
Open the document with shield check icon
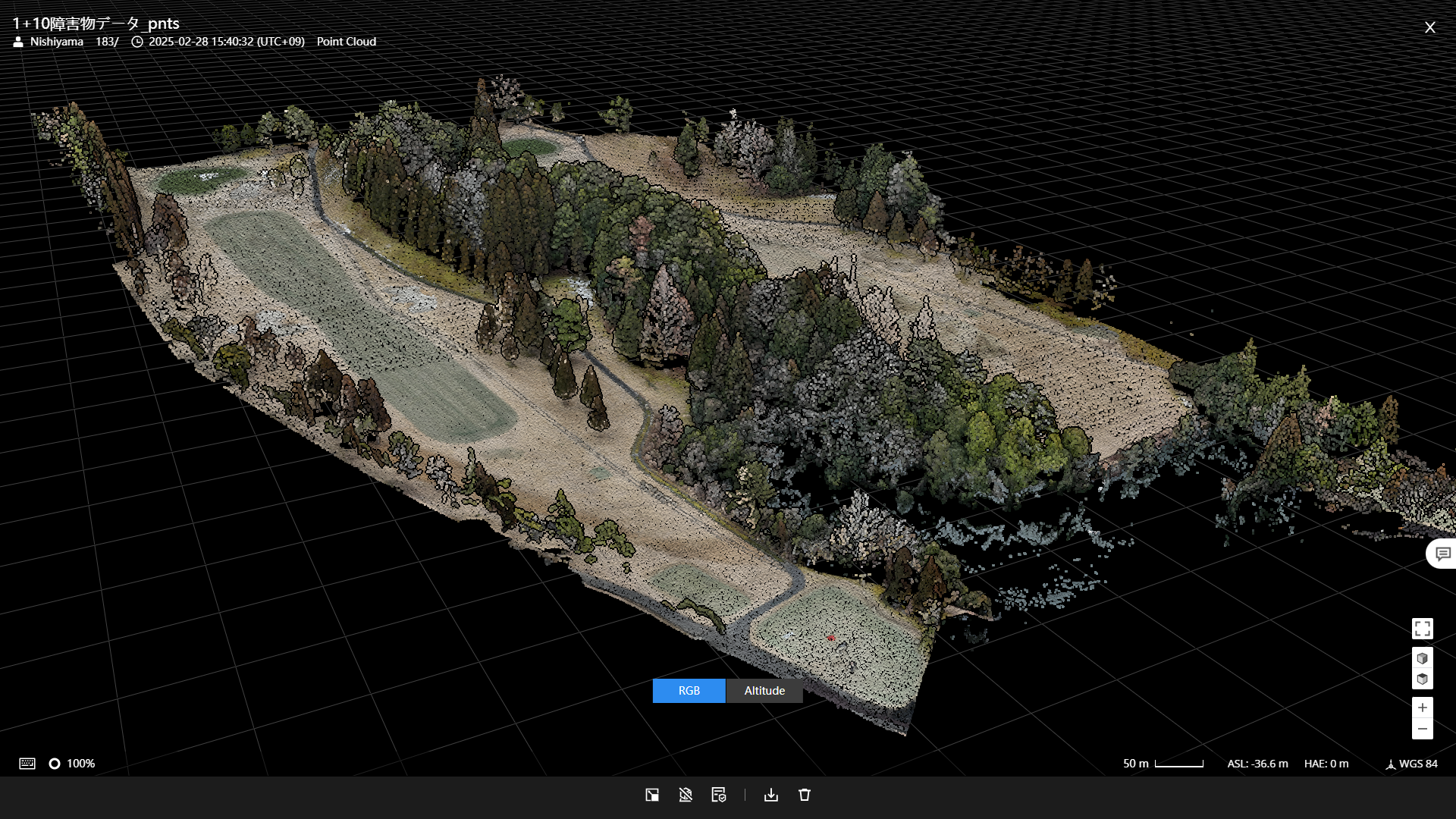click(x=719, y=795)
